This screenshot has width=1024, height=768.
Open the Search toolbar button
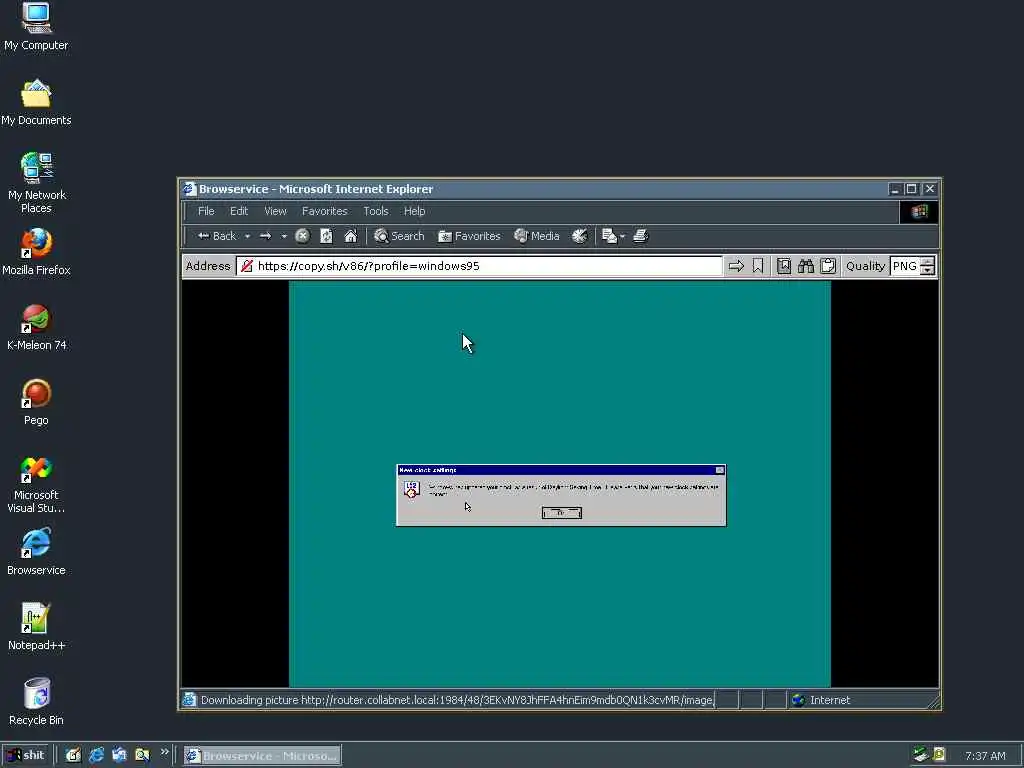[x=399, y=236]
